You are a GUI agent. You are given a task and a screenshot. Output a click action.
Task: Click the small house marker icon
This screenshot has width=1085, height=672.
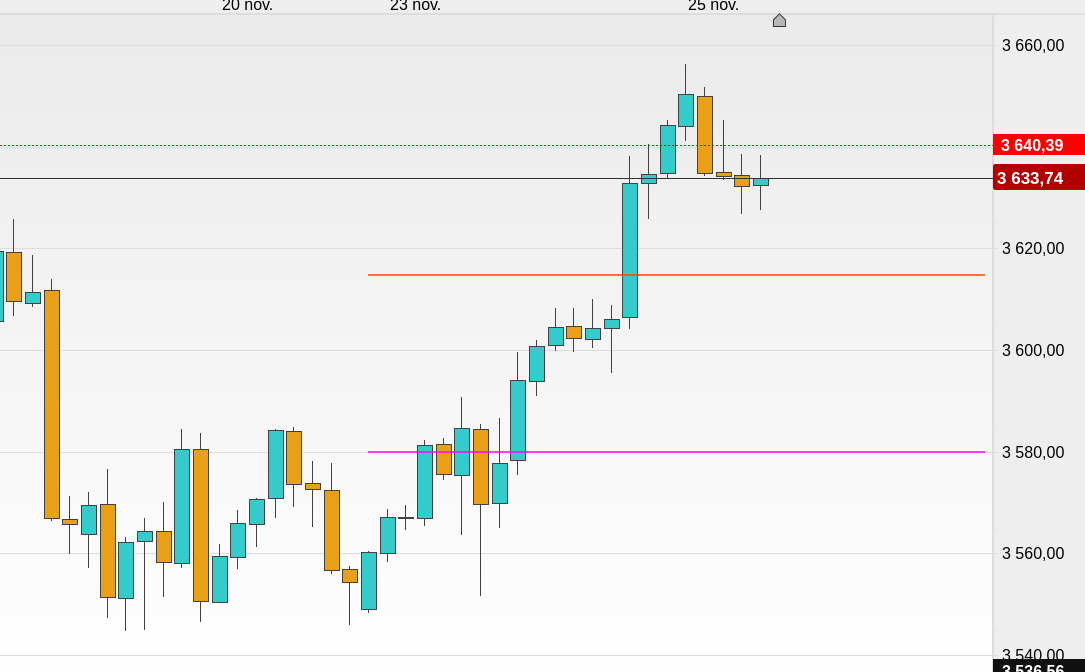[779, 20]
